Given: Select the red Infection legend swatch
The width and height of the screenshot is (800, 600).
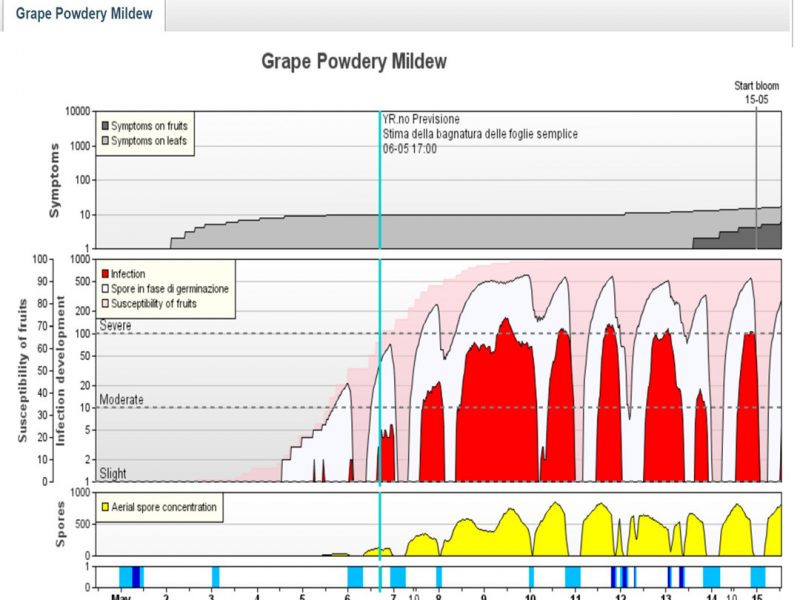Looking at the screenshot, I should pos(103,273).
